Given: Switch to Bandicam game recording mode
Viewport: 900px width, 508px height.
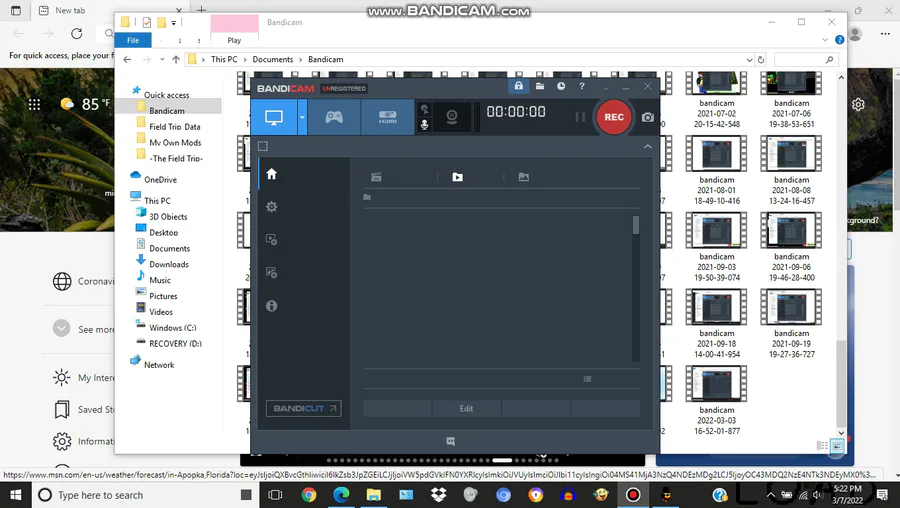Looking at the screenshot, I should click(x=334, y=117).
